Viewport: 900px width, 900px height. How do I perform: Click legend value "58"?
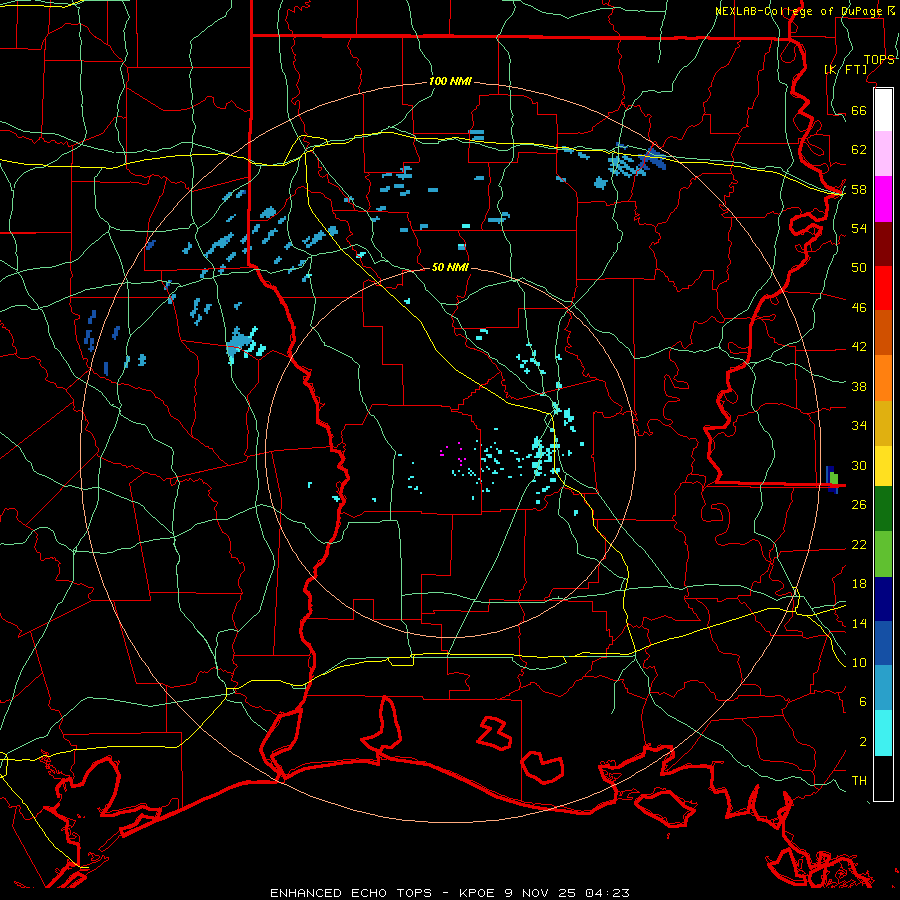pyautogui.click(x=859, y=189)
